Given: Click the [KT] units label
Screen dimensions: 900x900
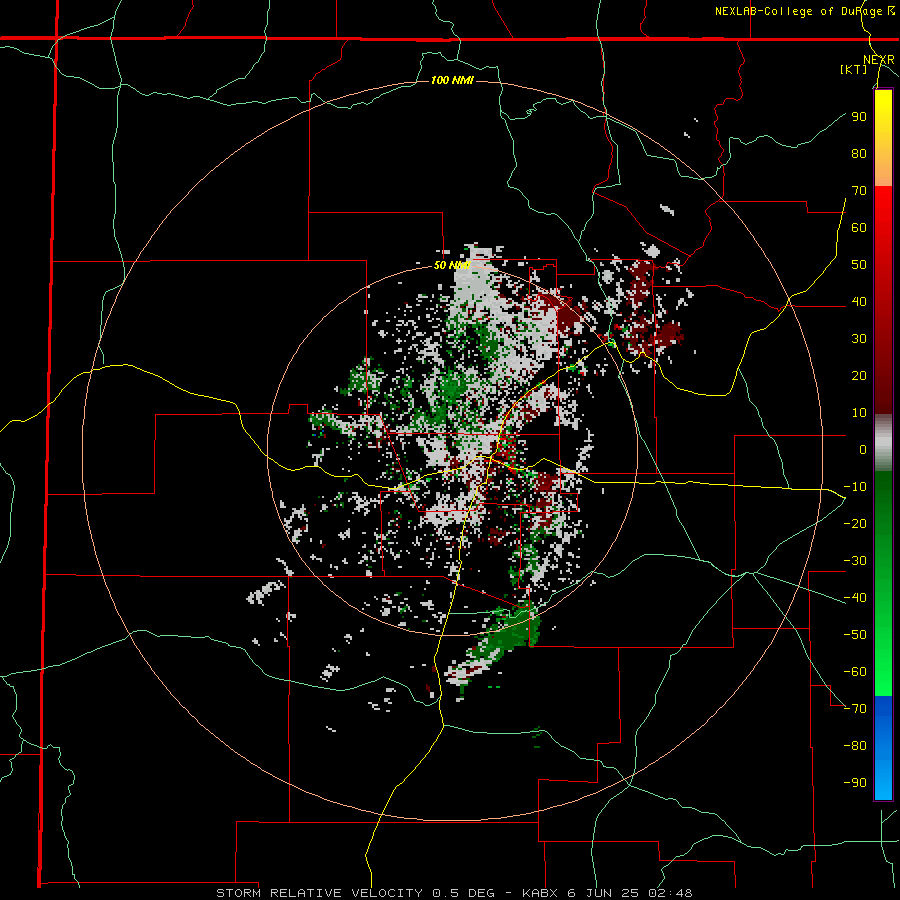Looking at the screenshot, I should coord(854,69).
